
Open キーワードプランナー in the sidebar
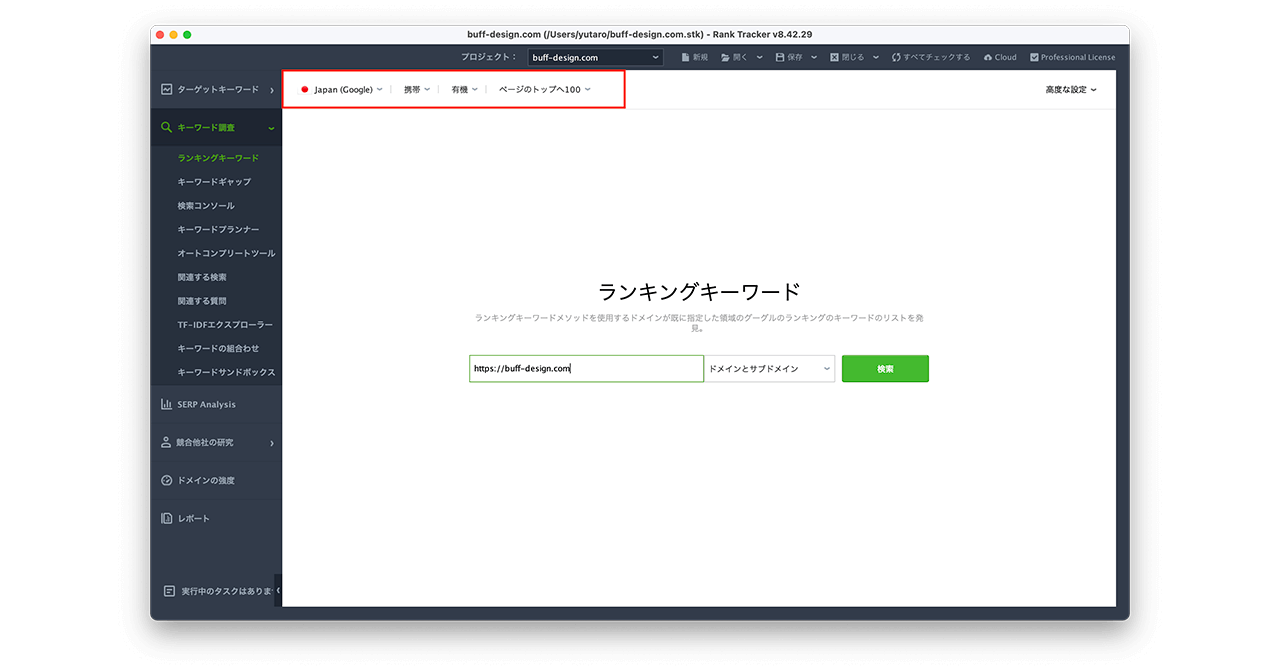pos(218,230)
